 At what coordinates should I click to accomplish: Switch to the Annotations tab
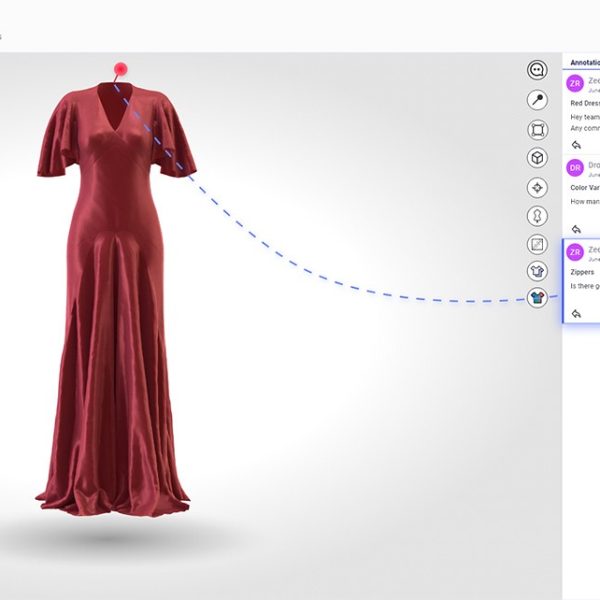[x=585, y=62]
